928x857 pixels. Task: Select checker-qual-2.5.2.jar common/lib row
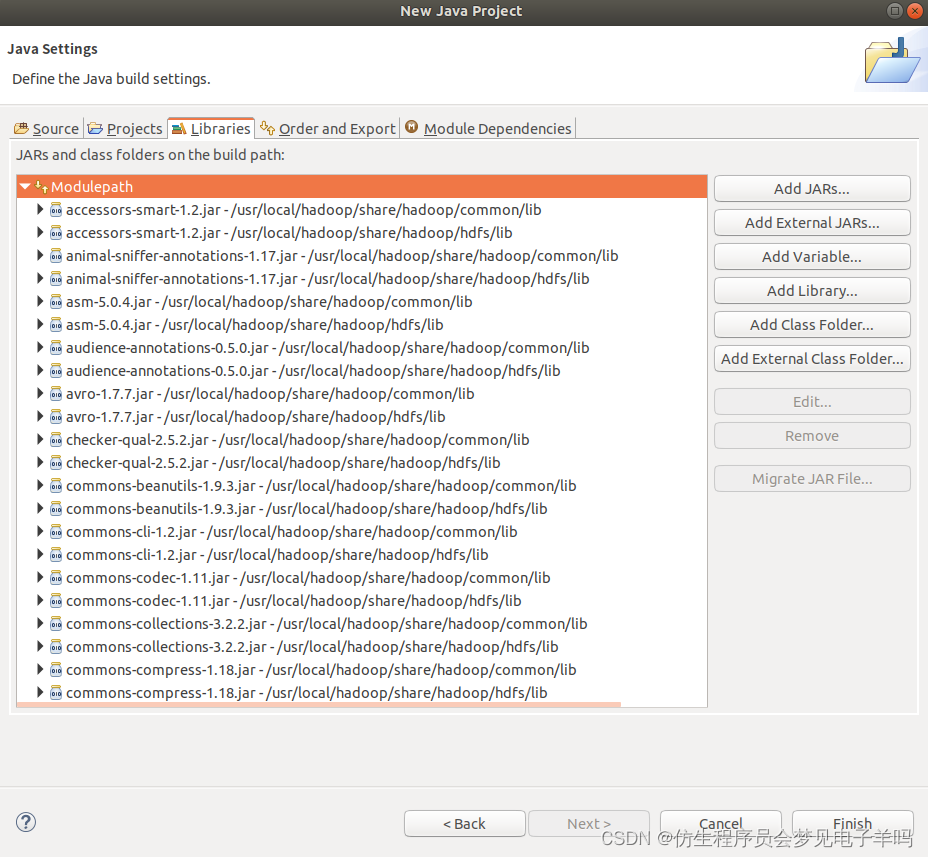click(362, 440)
